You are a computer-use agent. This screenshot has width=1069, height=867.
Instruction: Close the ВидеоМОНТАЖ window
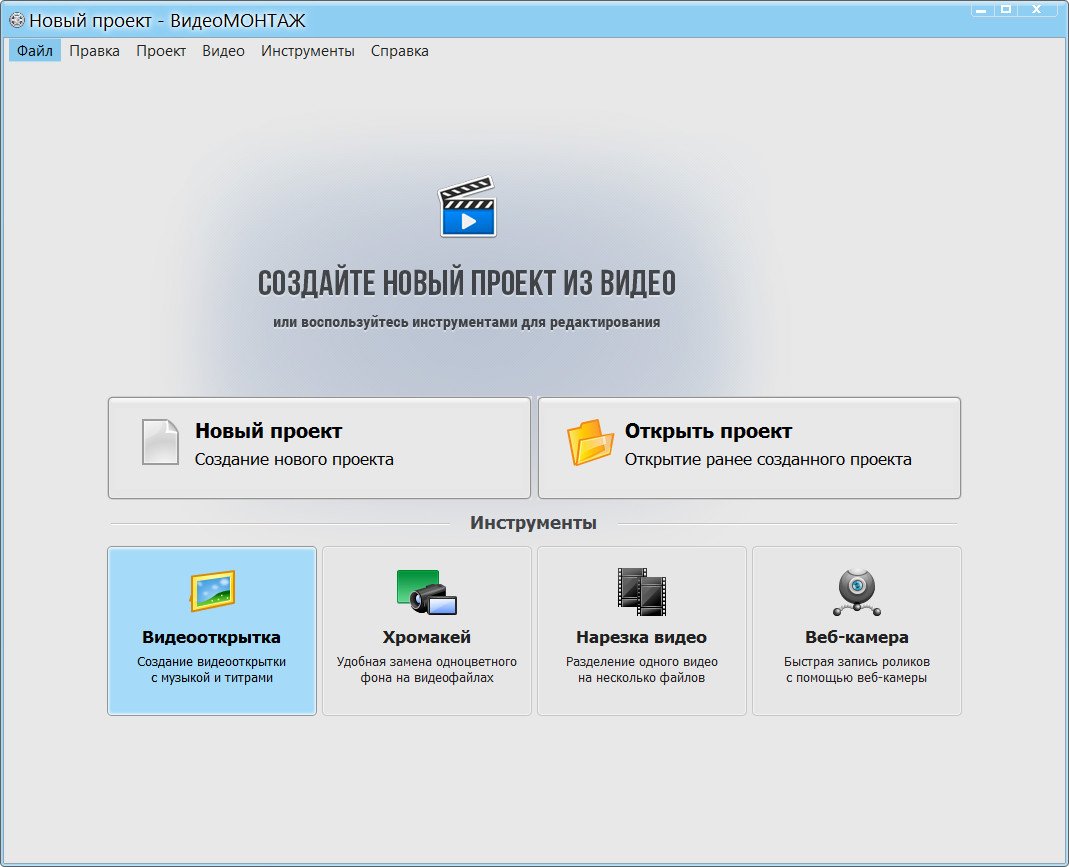pos(1040,9)
